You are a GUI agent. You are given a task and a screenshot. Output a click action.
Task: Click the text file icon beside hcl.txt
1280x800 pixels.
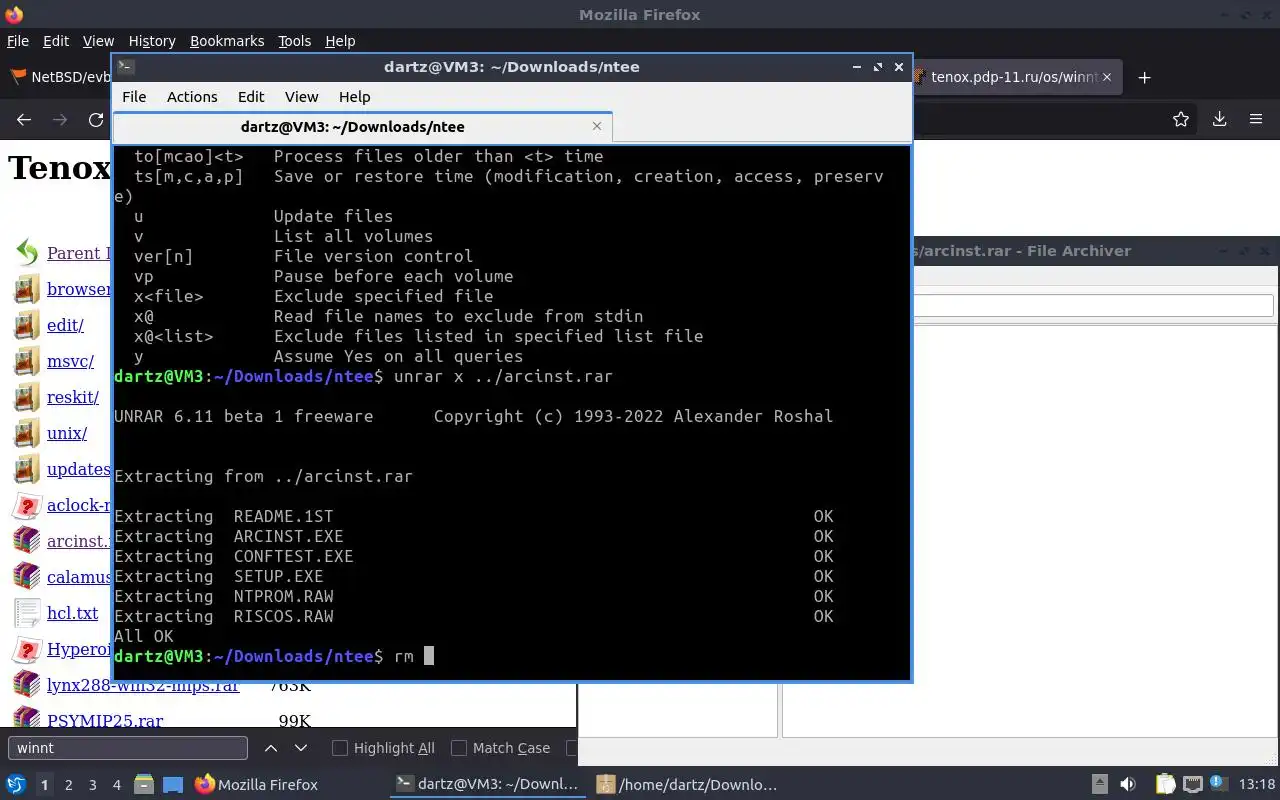pyautogui.click(x=27, y=613)
